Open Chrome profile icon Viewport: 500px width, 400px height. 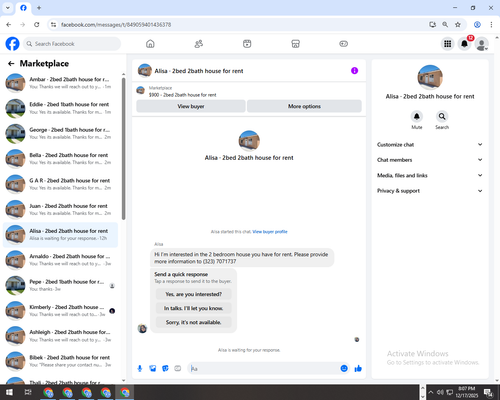coord(477,25)
